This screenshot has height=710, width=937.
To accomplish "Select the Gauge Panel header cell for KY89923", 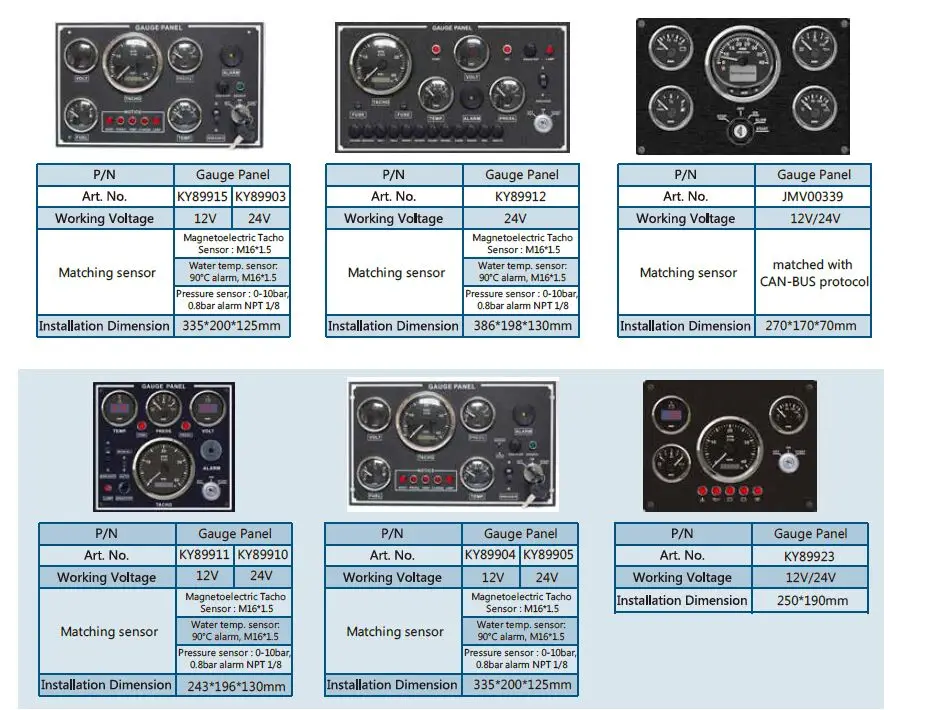I will click(x=813, y=533).
